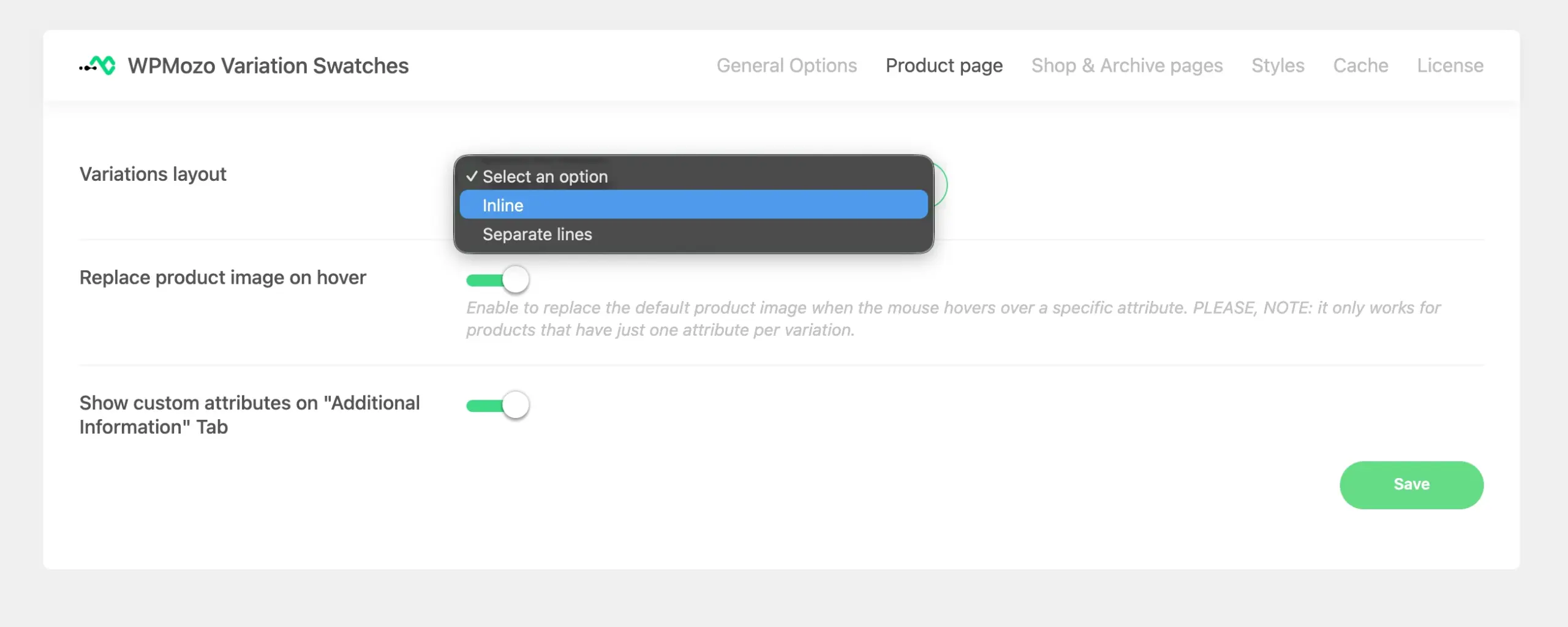Go to the Styles tab
Viewport: 1568px width, 627px height.
[1278, 65]
